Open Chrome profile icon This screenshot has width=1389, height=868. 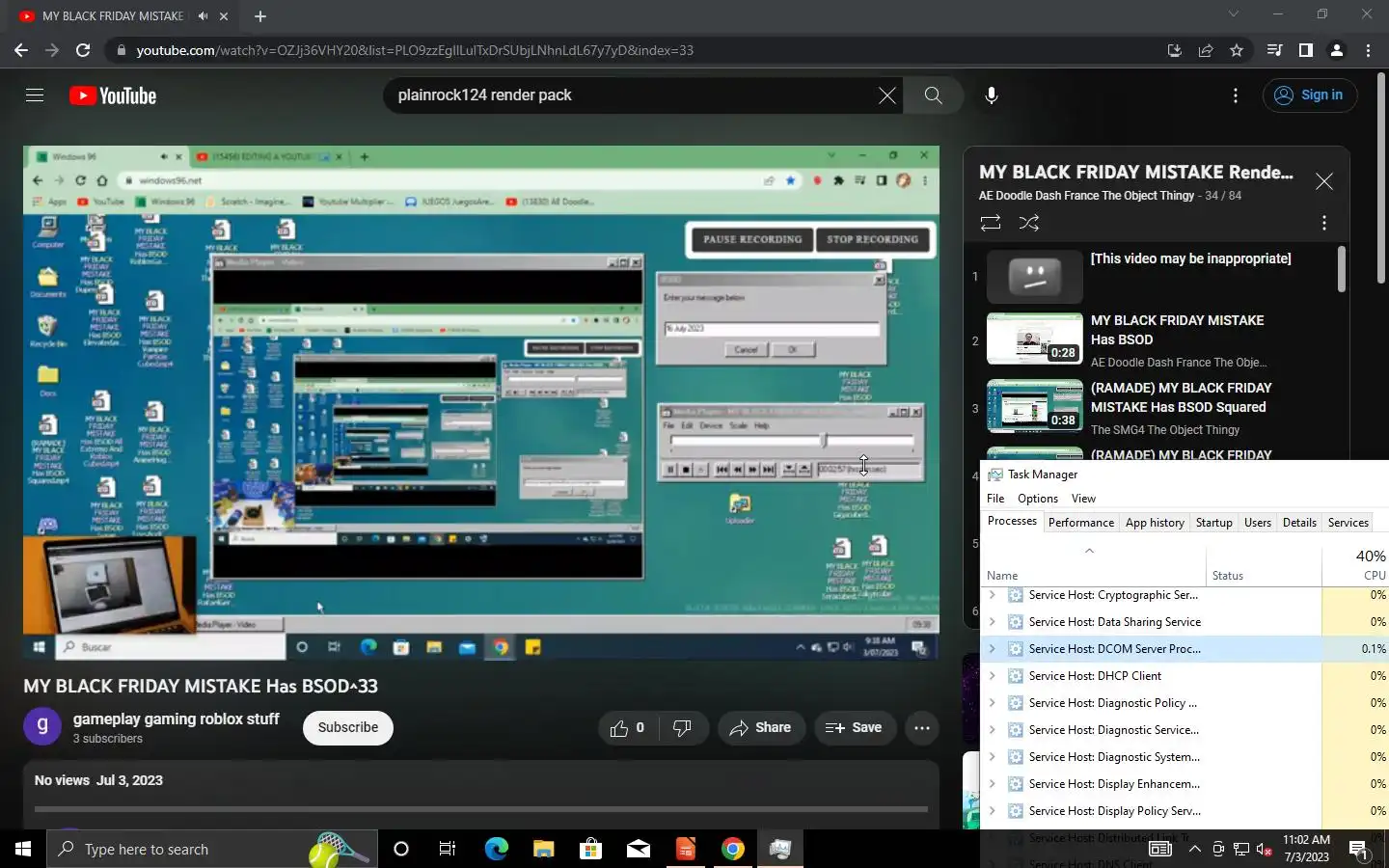[1337, 50]
